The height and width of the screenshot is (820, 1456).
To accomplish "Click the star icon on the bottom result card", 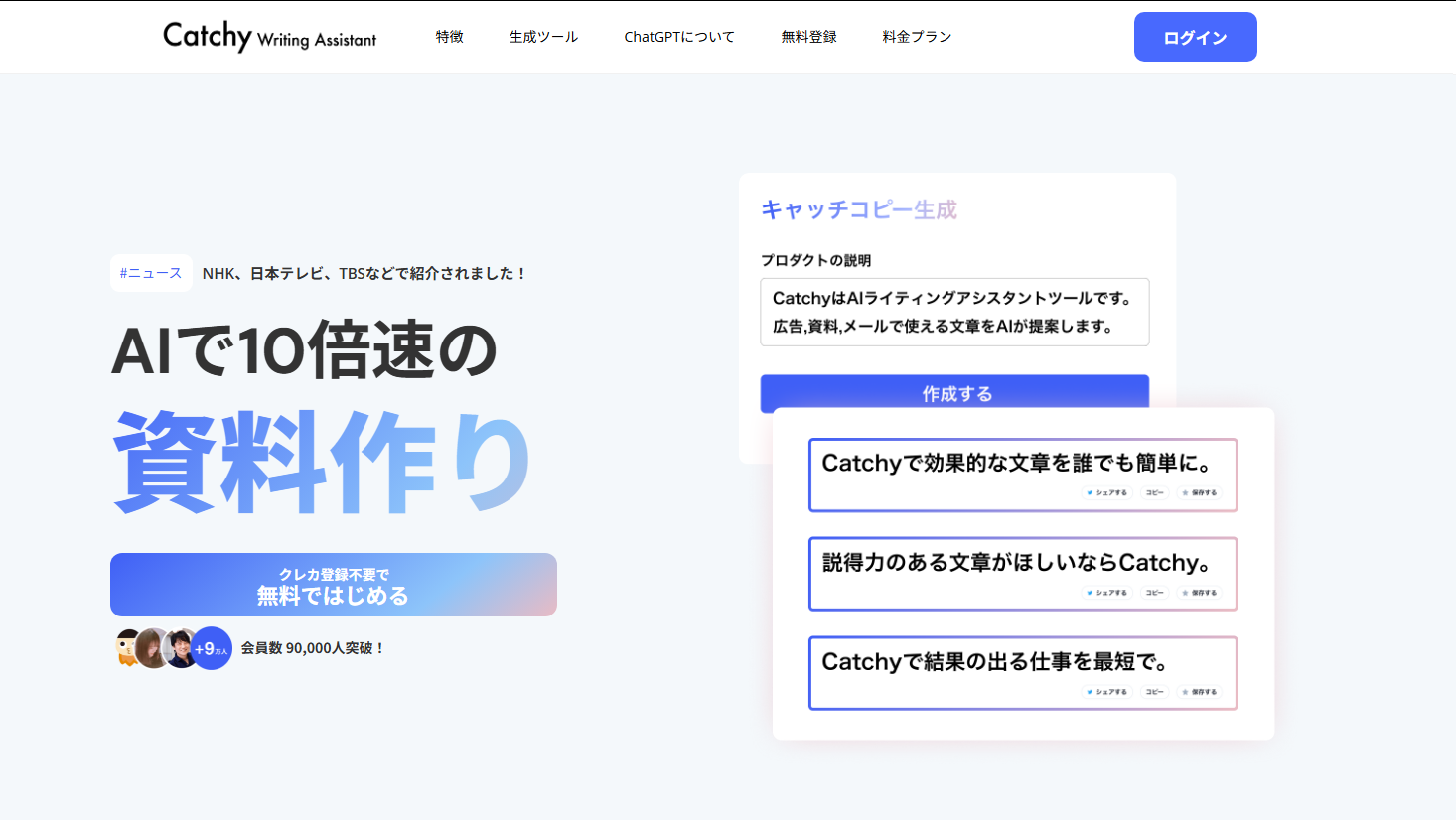I will pos(1185,691).
